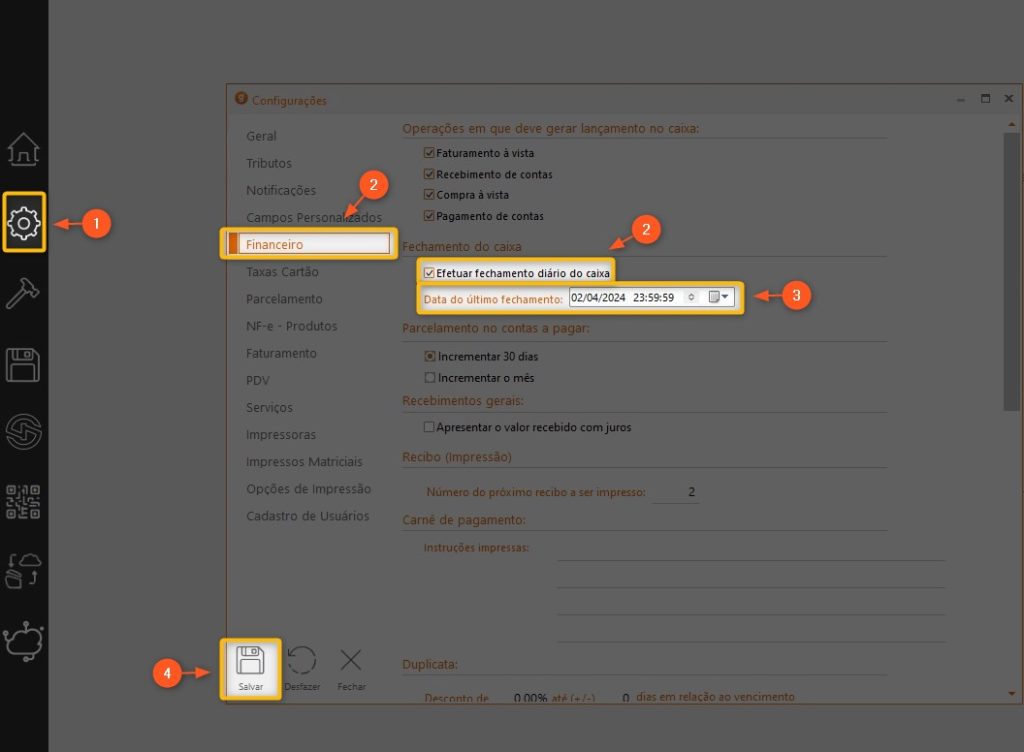Select the Incrementar o mês option
The width and height of the screenshot is (1024, 752).
(x=430, y=378)
